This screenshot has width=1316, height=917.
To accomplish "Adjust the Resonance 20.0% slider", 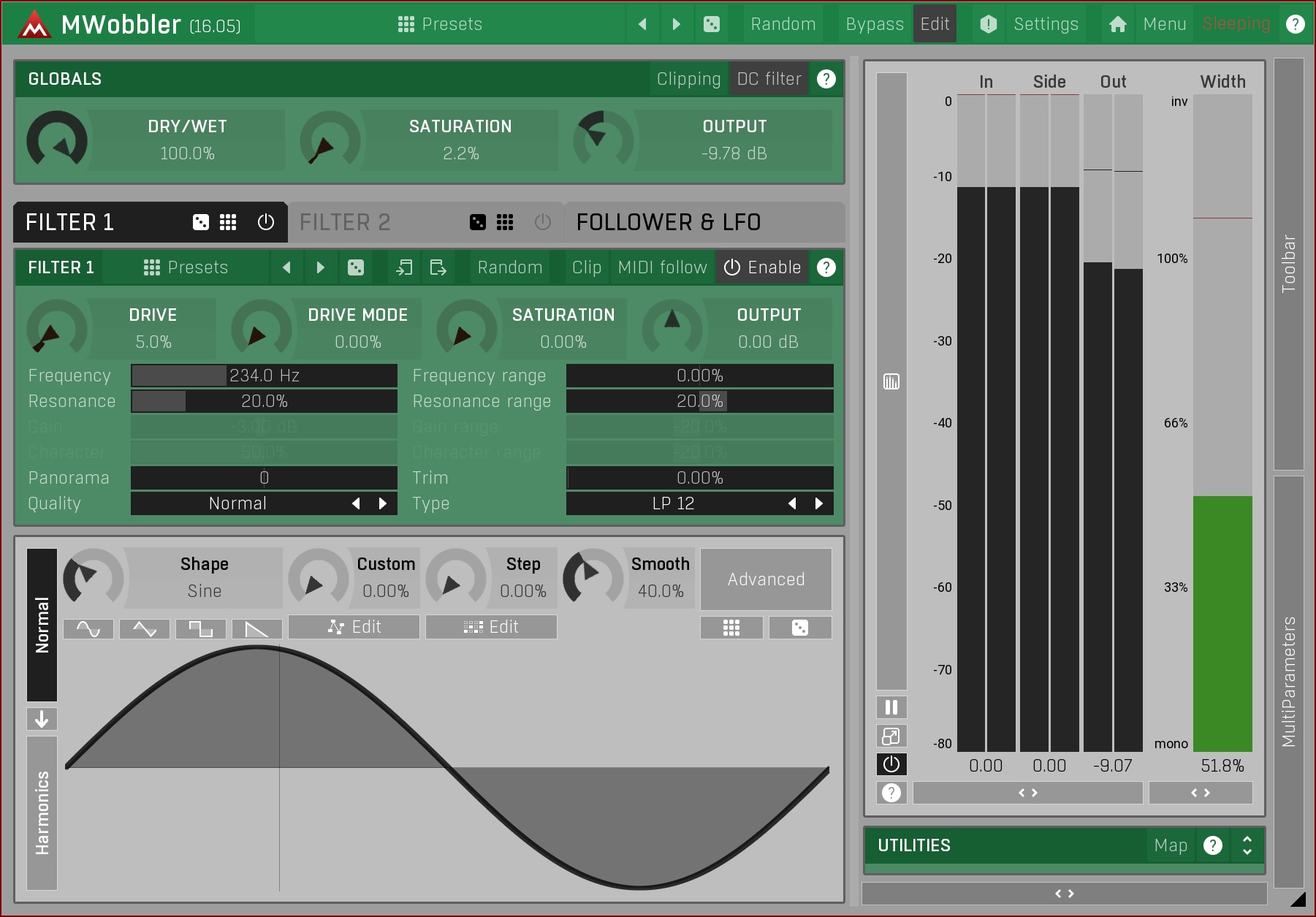I will pos(264,401).
